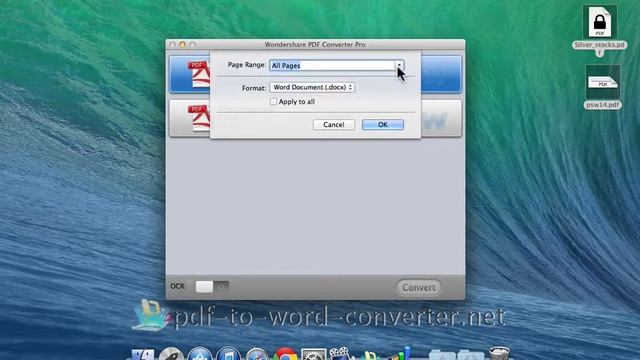
Task: Click the Convert button
Action: pos(418,287)
